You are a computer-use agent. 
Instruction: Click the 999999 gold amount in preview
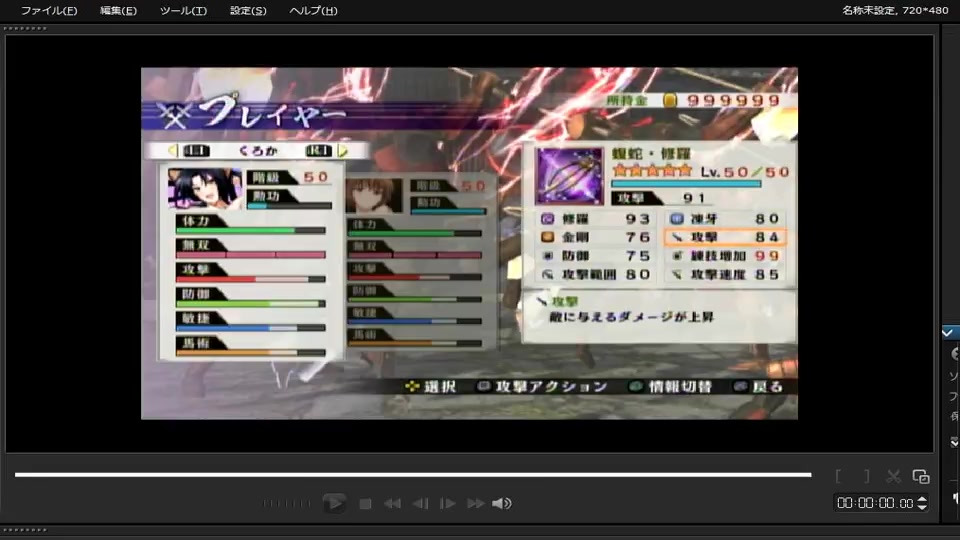click(x=733, y=100)
